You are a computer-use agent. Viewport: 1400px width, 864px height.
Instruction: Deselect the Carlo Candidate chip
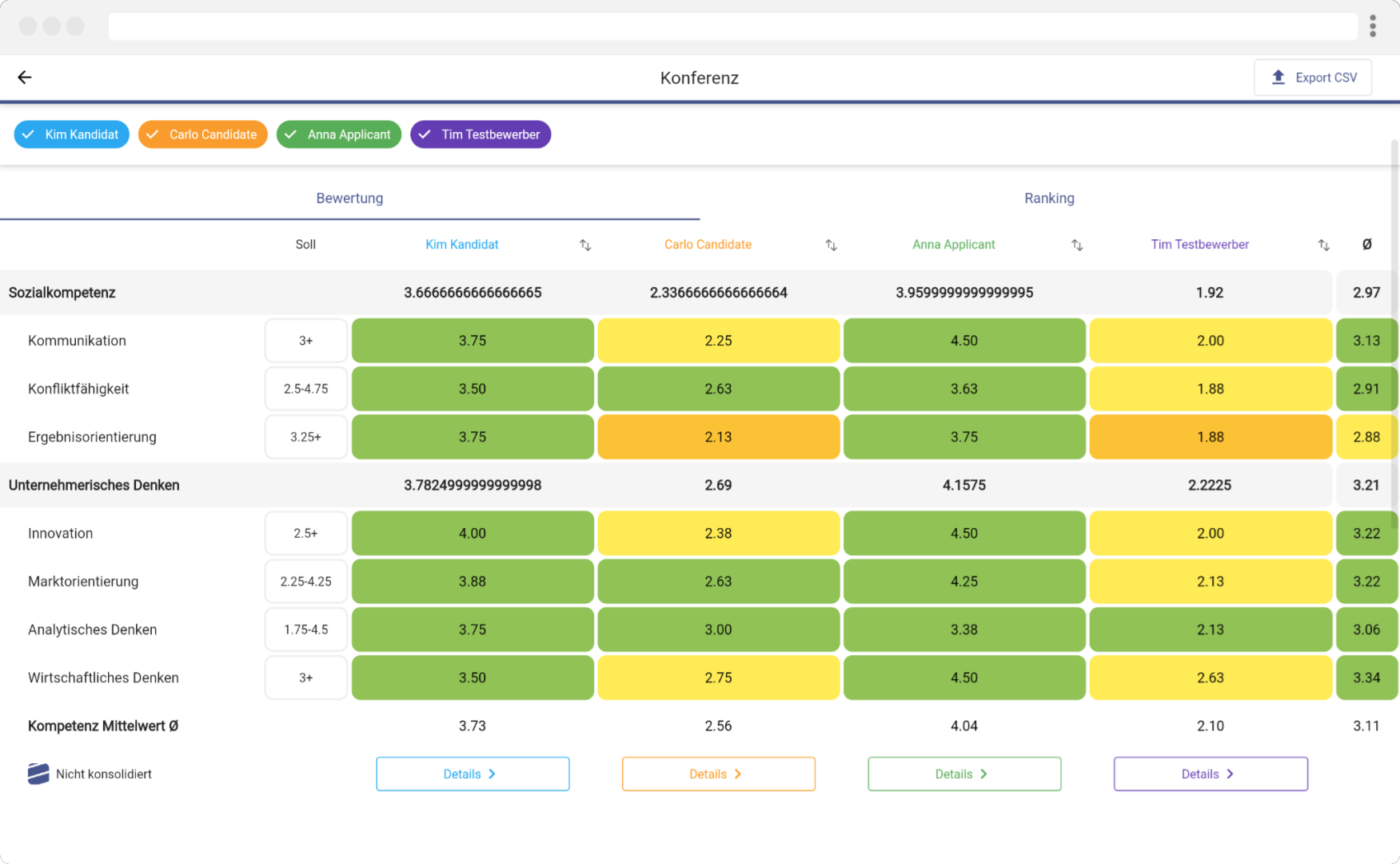(x=202, y=134)
